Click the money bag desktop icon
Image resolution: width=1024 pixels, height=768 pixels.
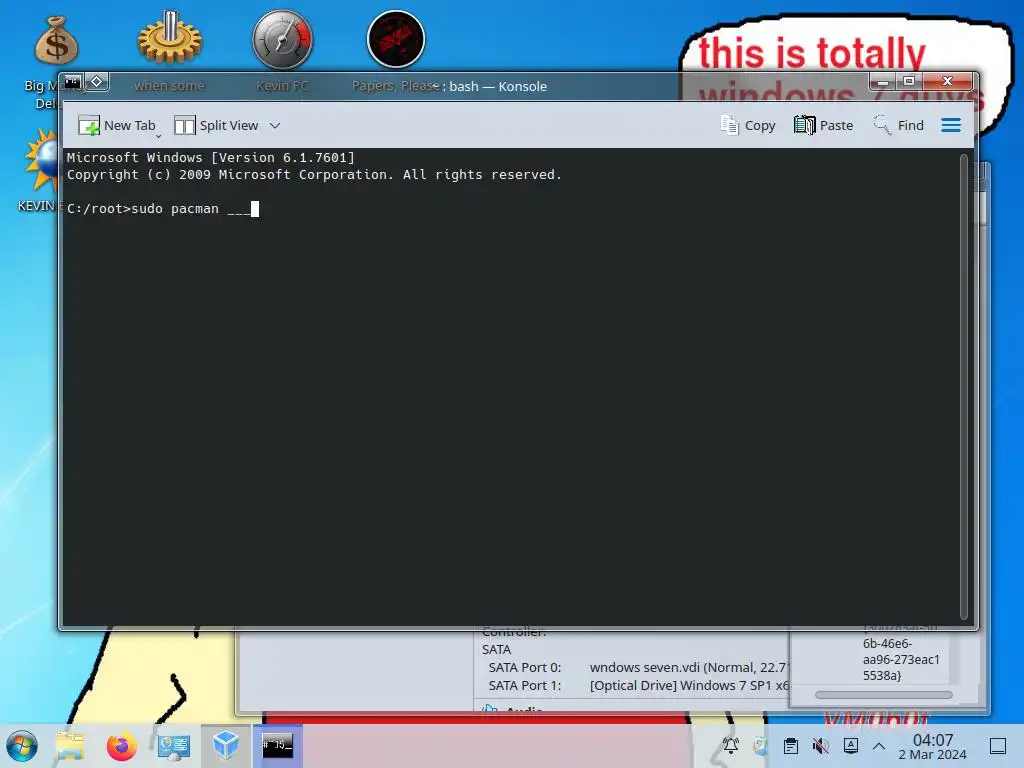coord(56,40)
